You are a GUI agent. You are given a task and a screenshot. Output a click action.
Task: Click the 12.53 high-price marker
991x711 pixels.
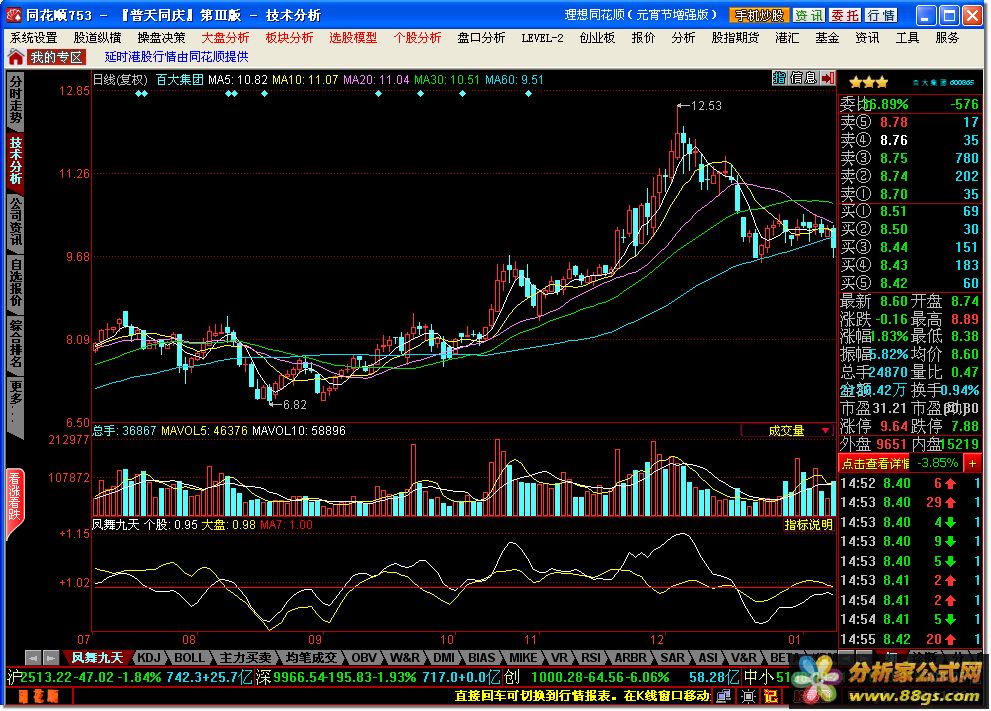(699, 106)
